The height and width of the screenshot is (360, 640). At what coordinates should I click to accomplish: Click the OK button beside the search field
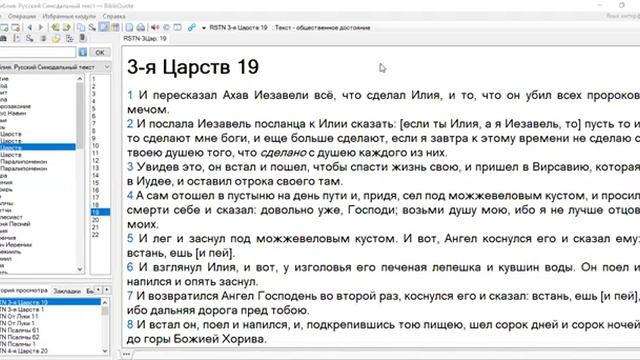click(x=100, y=52)
